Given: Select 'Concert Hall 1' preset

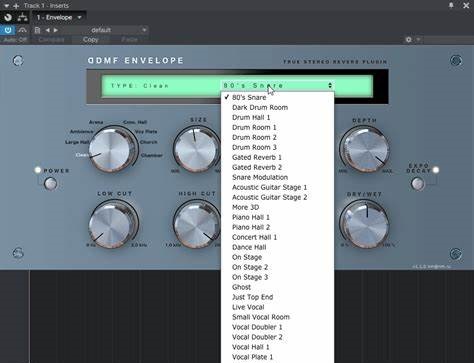Looking at the screenshot, I should 277,238.
